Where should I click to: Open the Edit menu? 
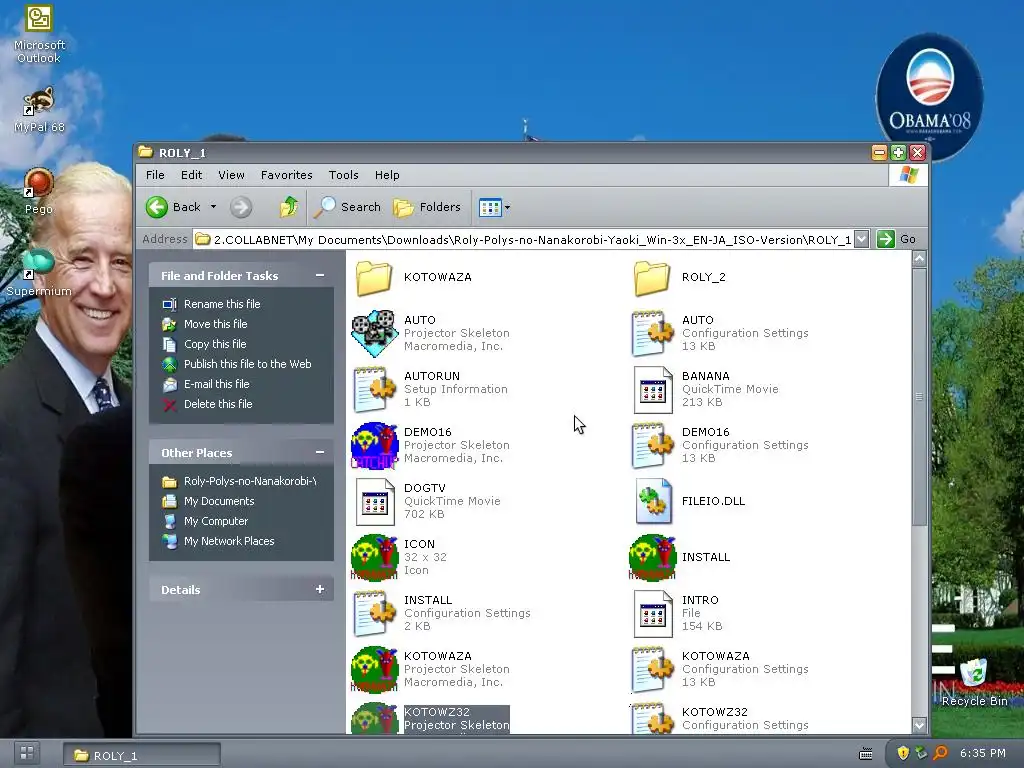191,175
